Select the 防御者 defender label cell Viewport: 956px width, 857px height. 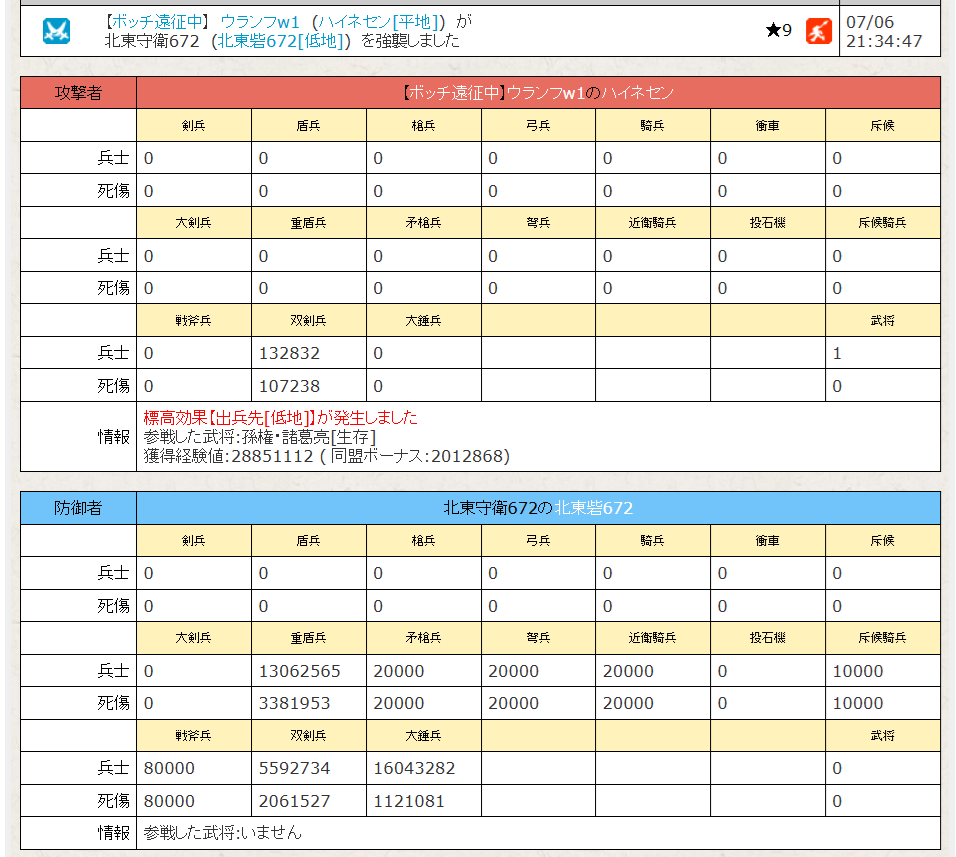[x=78, y=508]
